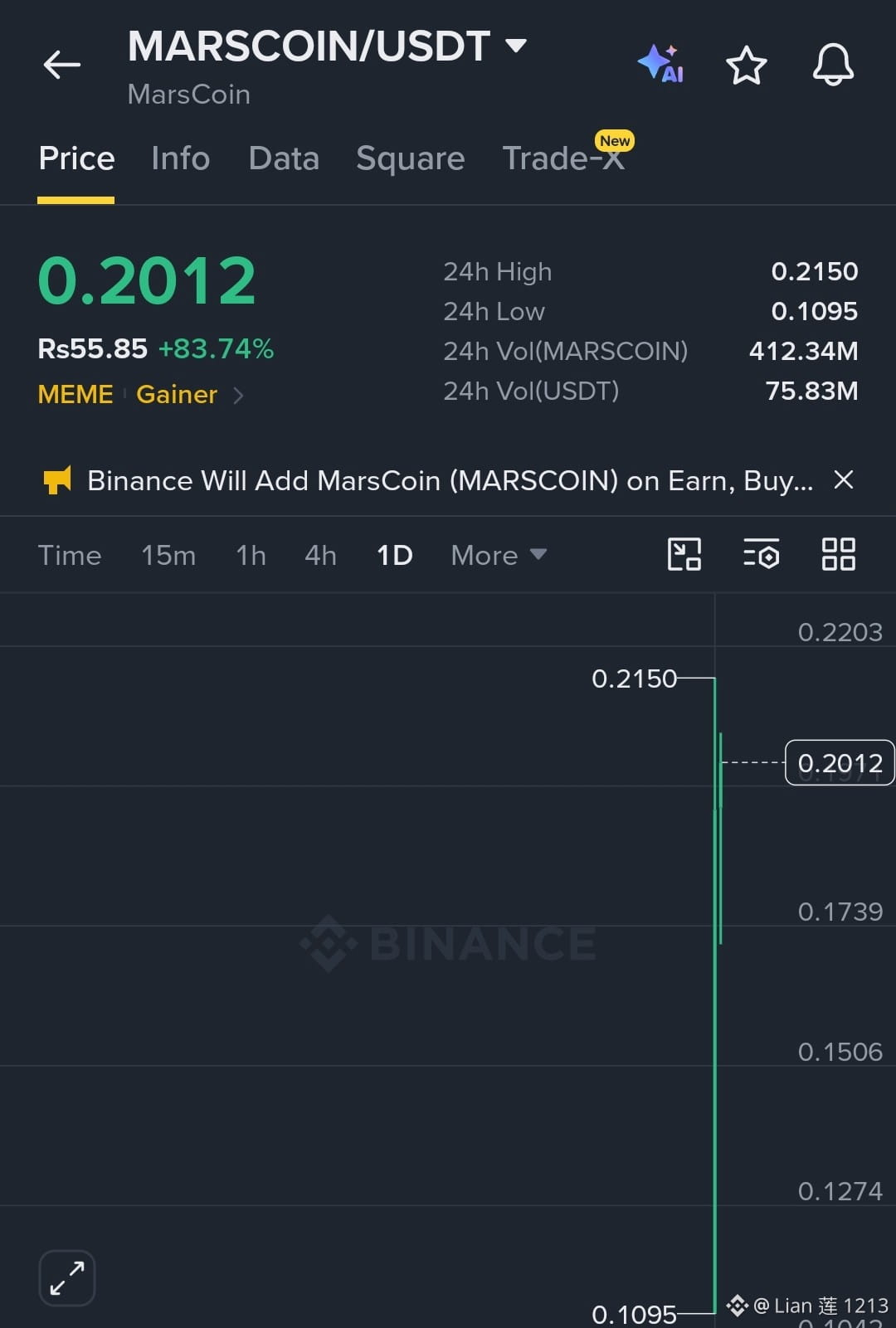Click the 0.2012 price marker on the chart axis
896x1328 pixels.
click(840, 762)
